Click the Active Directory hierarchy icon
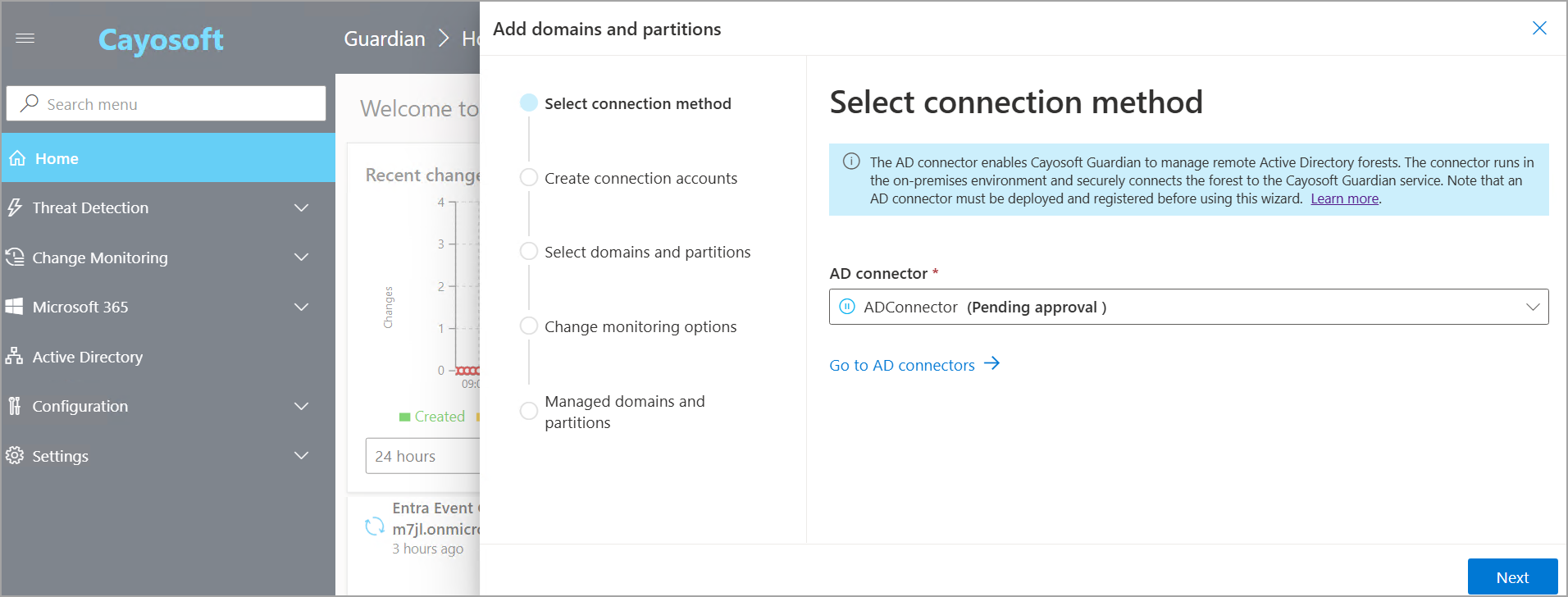The height and width of the screenshot is (597, 1568). (15, 357)
